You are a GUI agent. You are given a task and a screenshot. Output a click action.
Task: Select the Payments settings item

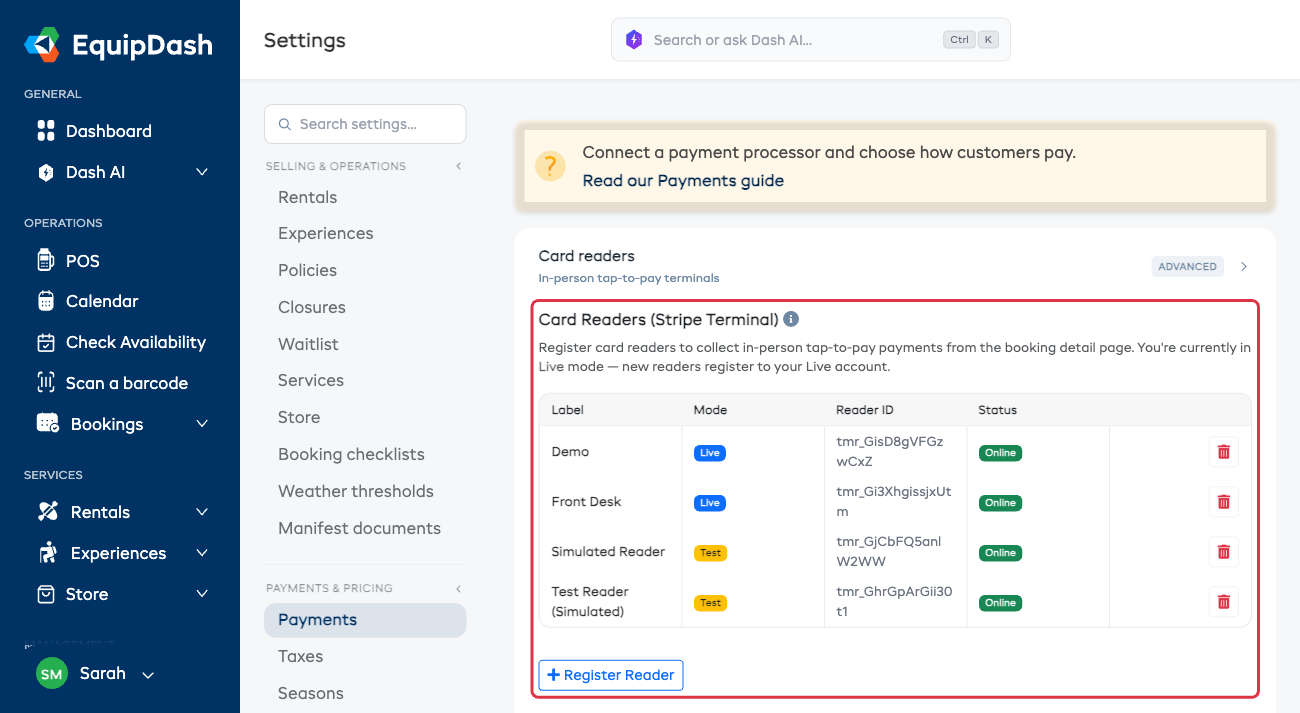click(365, 620)
